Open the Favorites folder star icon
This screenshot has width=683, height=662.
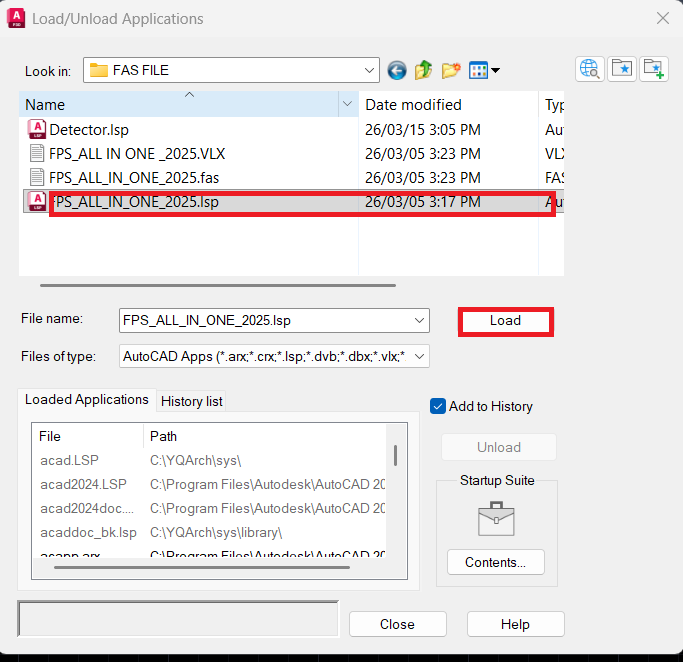[x=622, y=69]
